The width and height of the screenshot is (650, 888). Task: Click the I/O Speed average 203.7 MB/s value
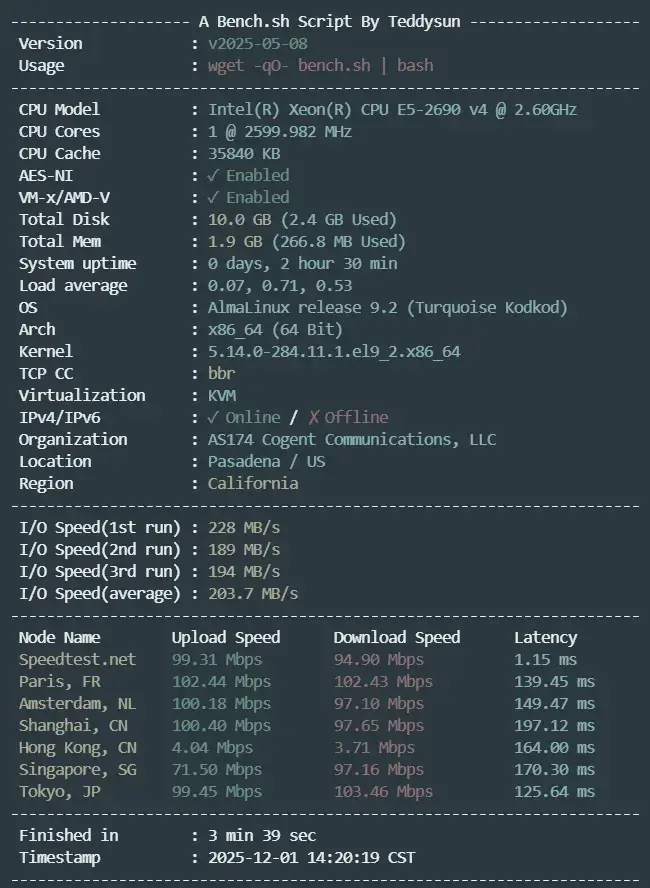253,593
